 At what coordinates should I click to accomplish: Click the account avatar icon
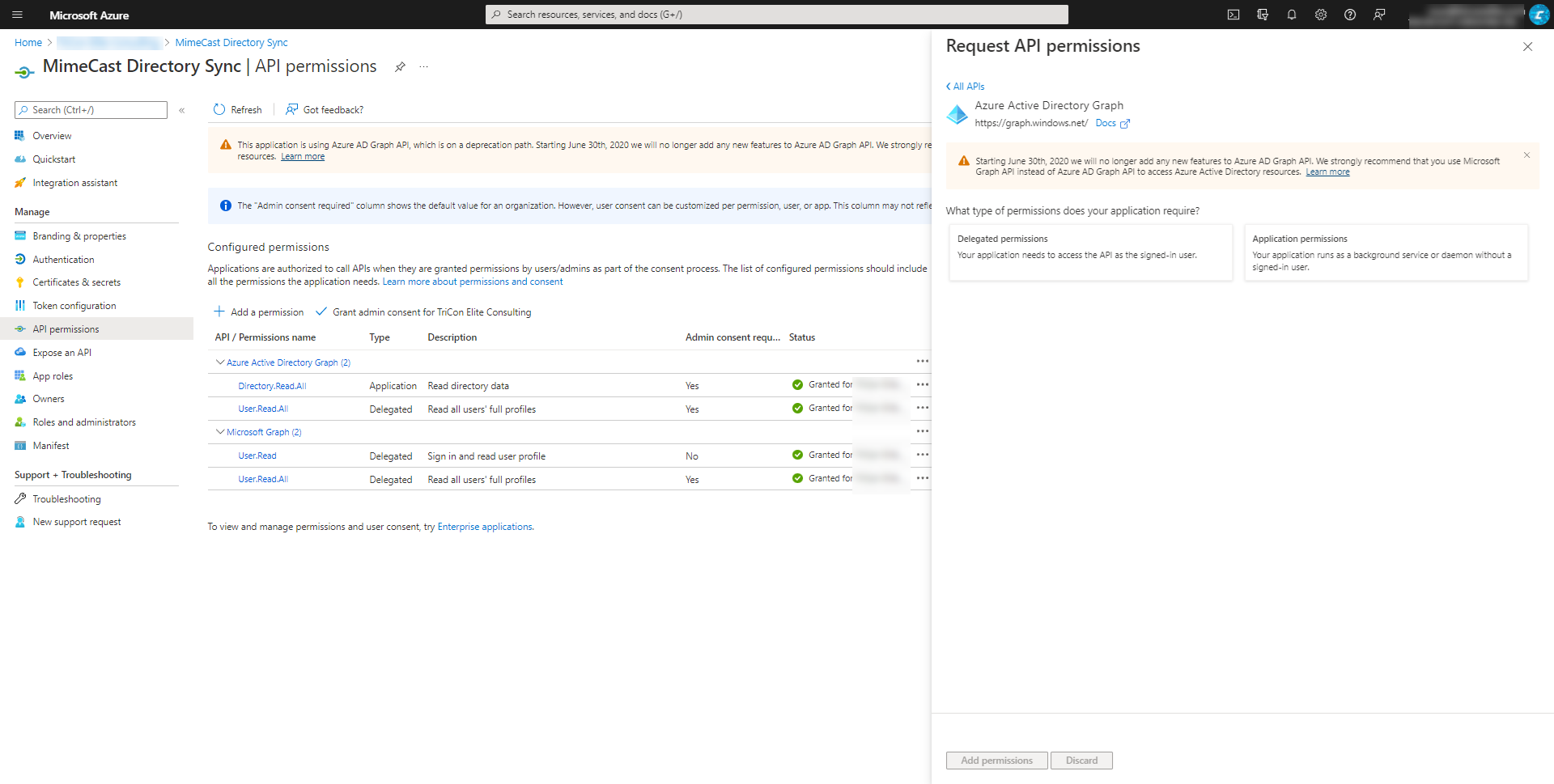[1539, 15]
